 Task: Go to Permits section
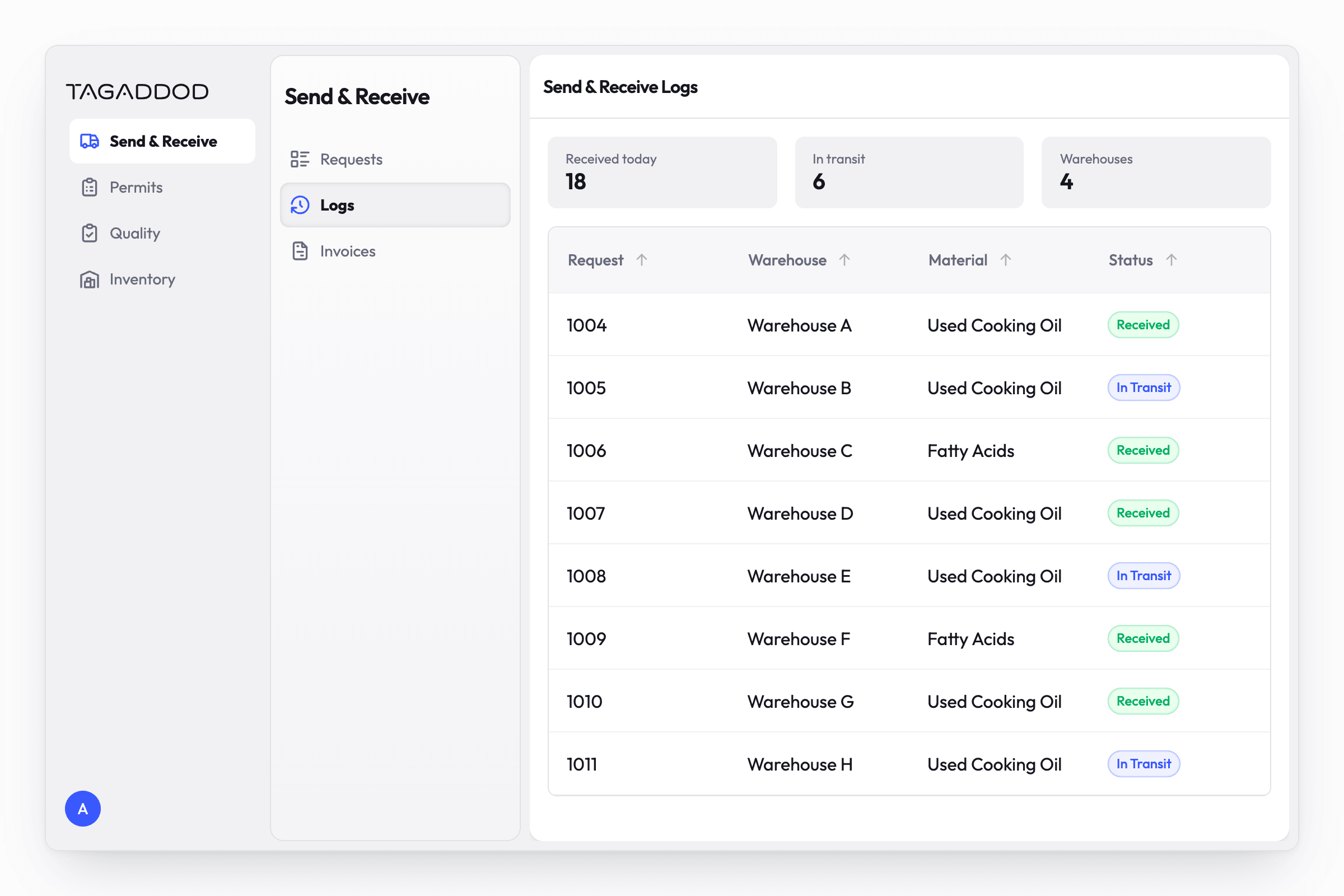[162, 188]
